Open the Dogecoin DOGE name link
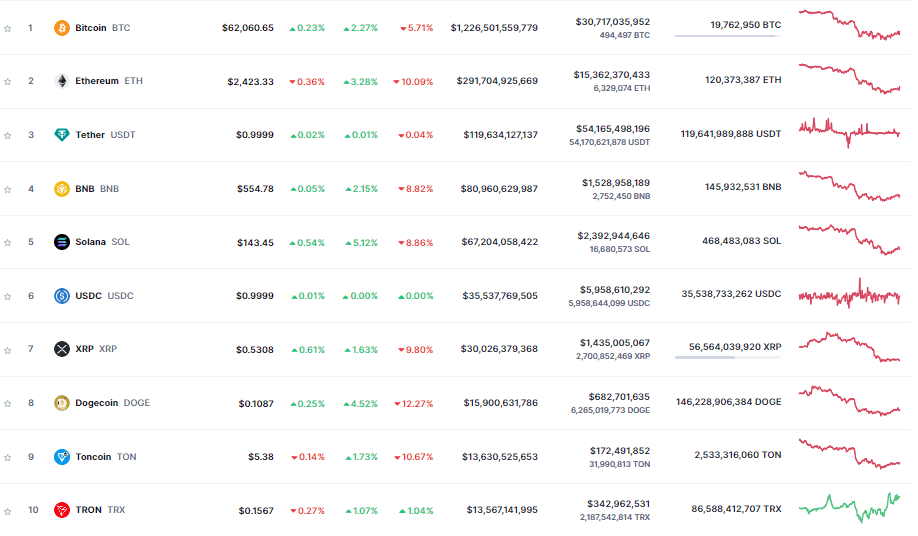918x536 pixels. 112,403
